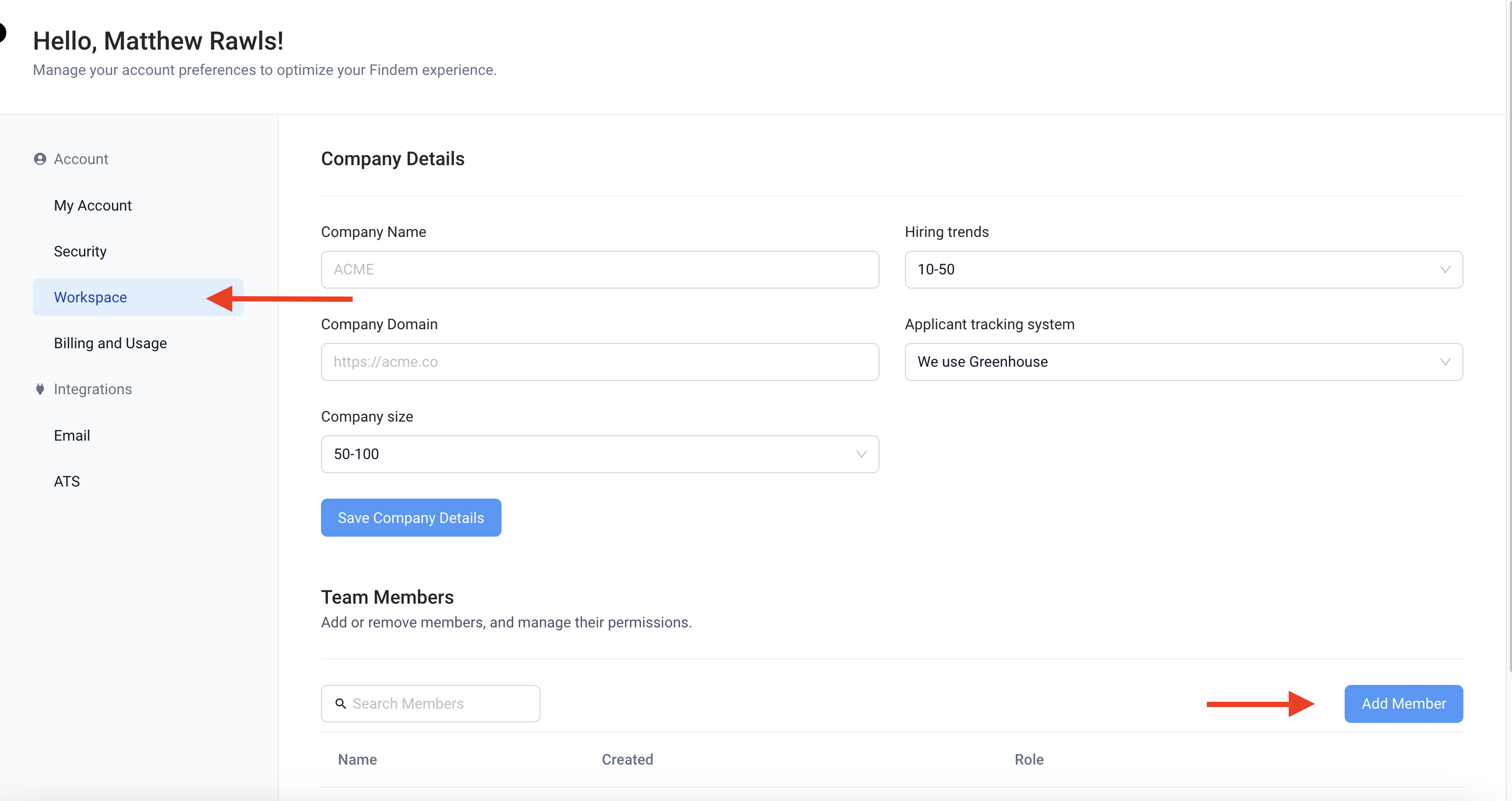This screenshot has width=1512, height=801.
Task: Click the Integrations section heading
Action: click(93, 389)
